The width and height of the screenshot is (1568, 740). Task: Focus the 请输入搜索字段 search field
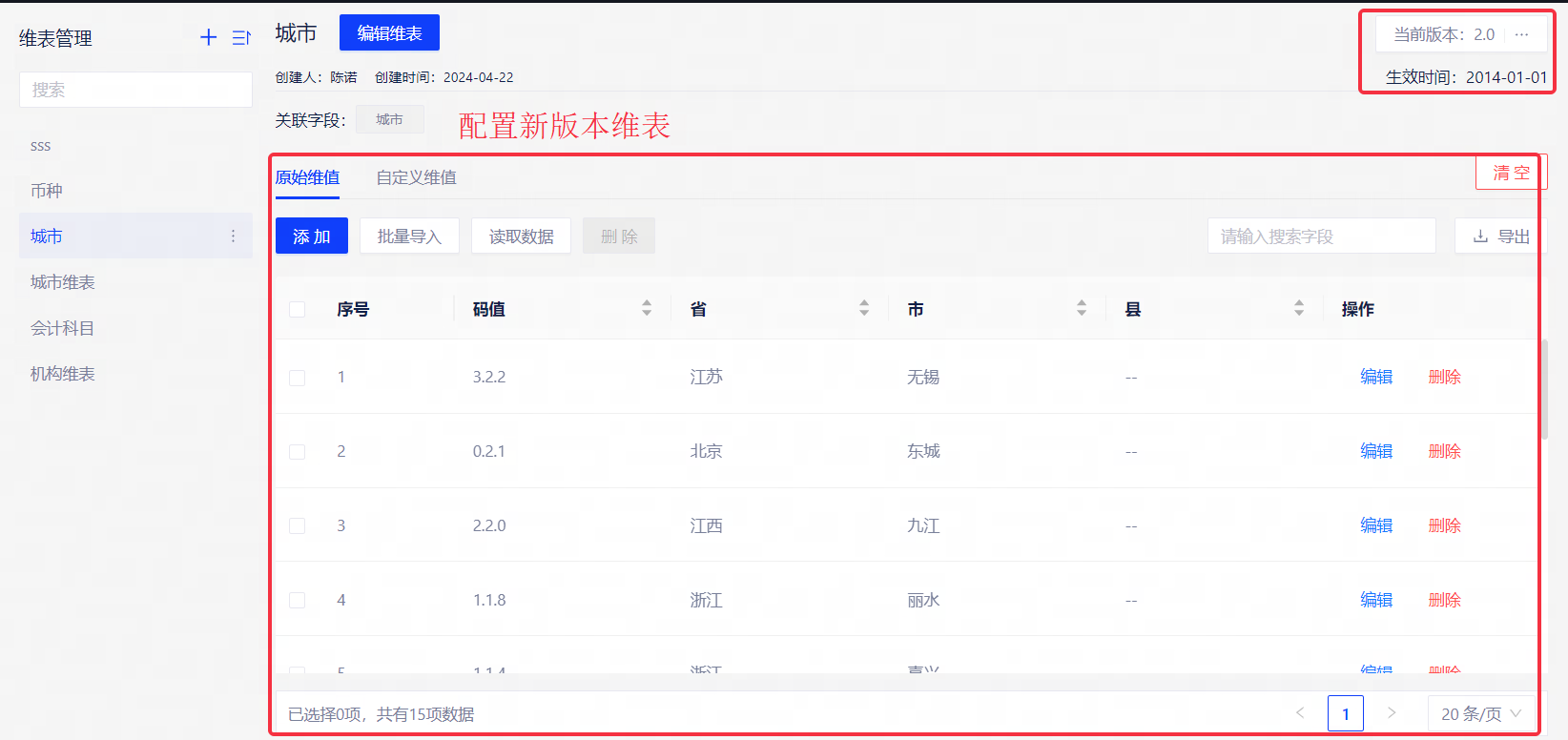1321,236
